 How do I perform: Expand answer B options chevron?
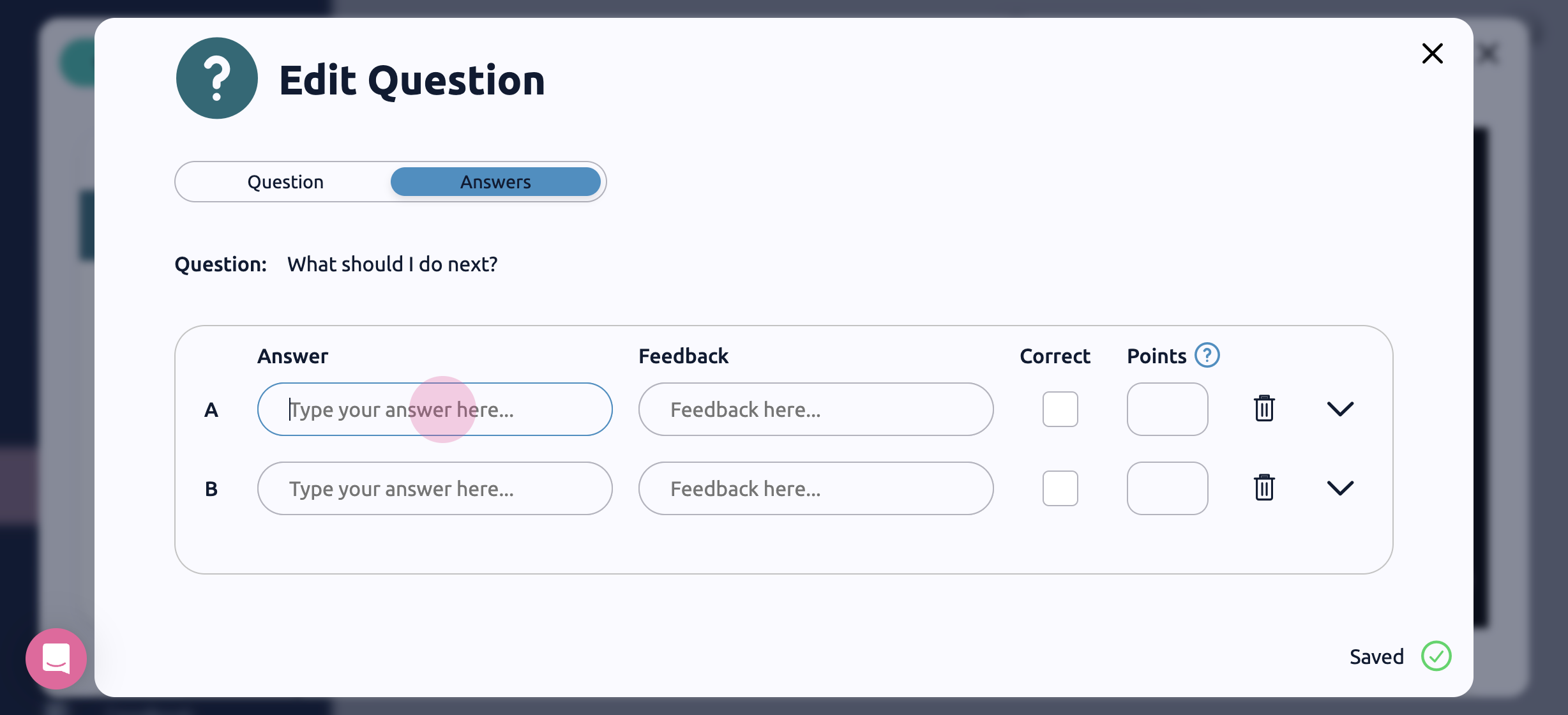point(1340,488)
